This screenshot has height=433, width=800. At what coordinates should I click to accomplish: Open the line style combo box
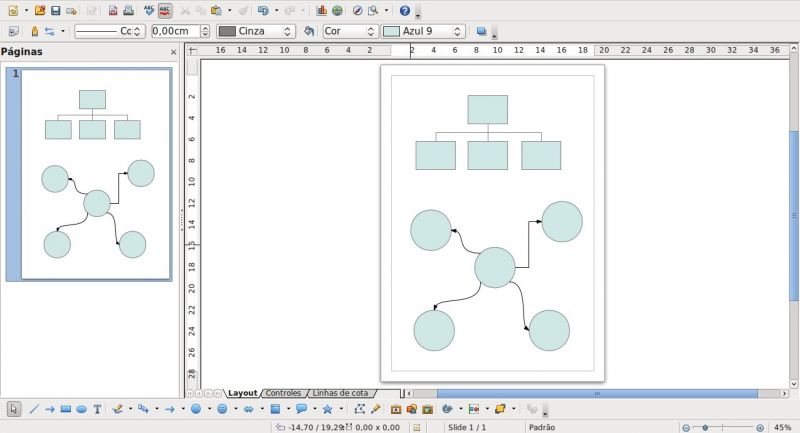click(x=110, y=31)
